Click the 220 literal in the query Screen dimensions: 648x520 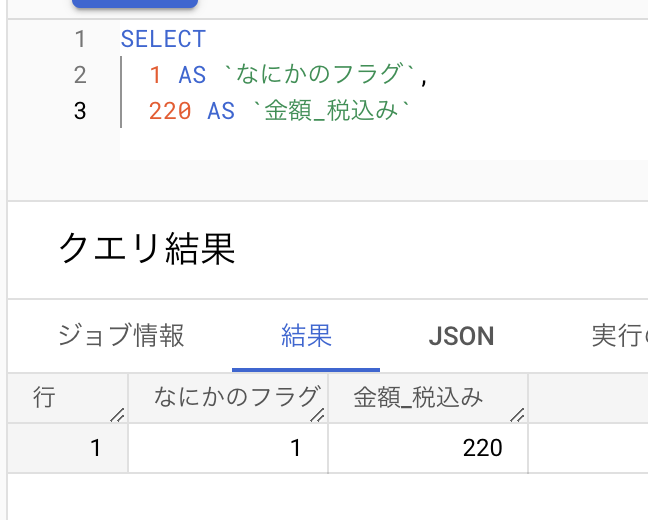click(170, 111)
